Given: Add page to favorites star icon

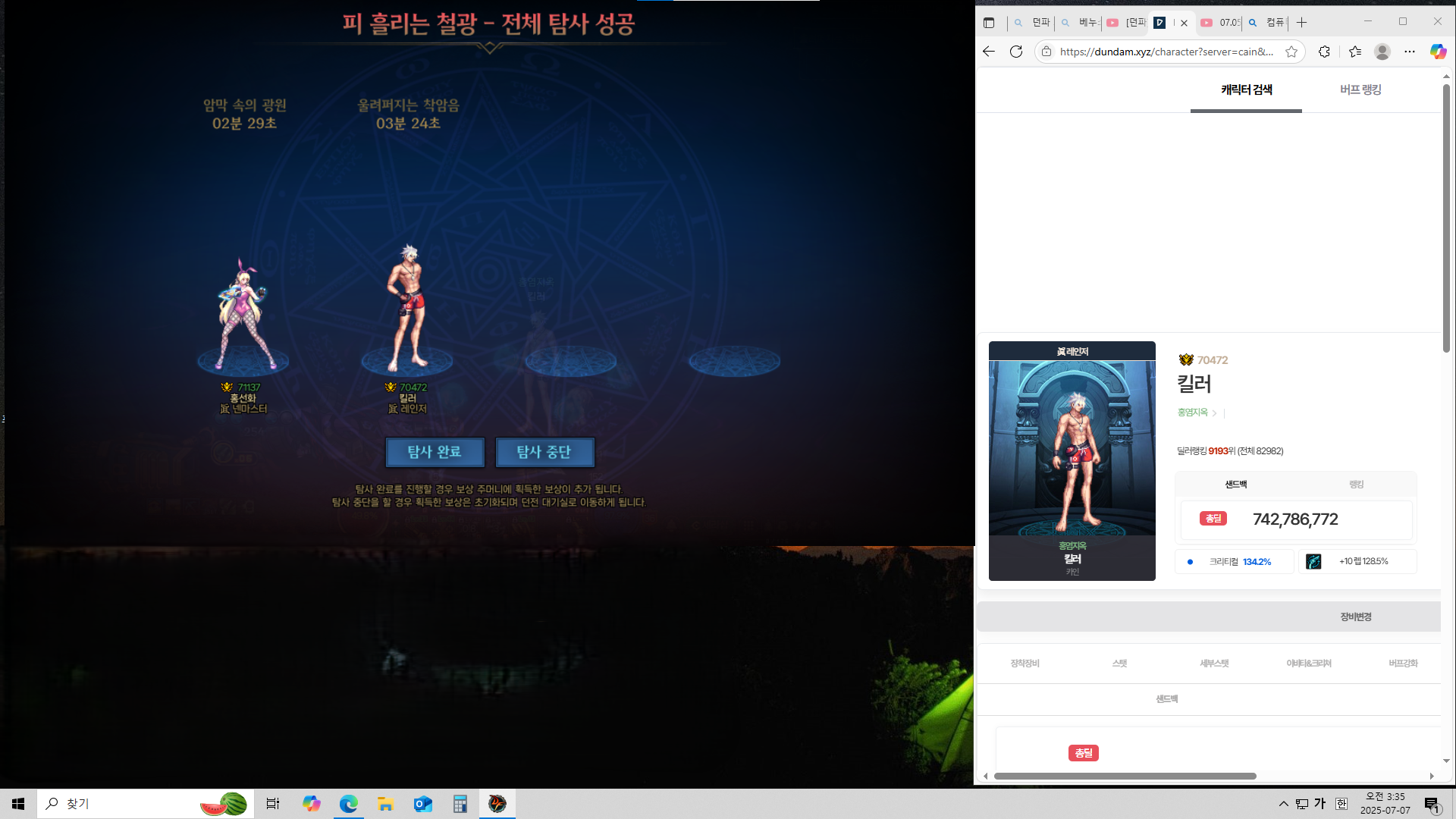Looking at the screenshot, I should tap(1291, 52).
